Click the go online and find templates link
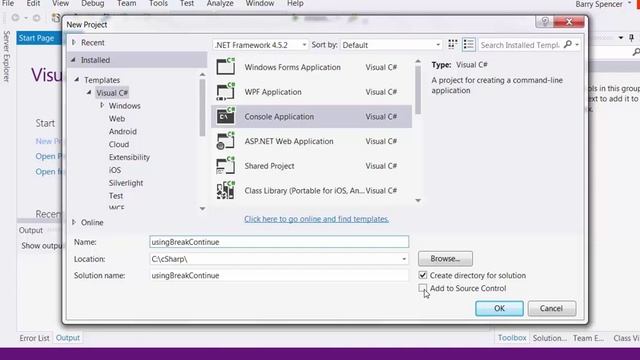Viewport: 640px width, 360px height. click(x=316, y=219)
